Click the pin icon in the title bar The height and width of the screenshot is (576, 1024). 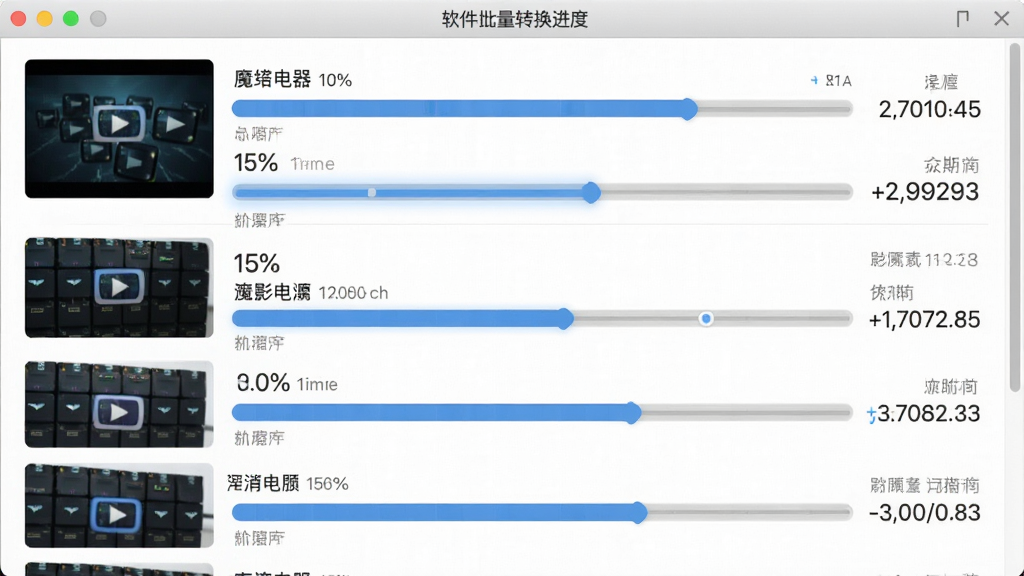963,18
